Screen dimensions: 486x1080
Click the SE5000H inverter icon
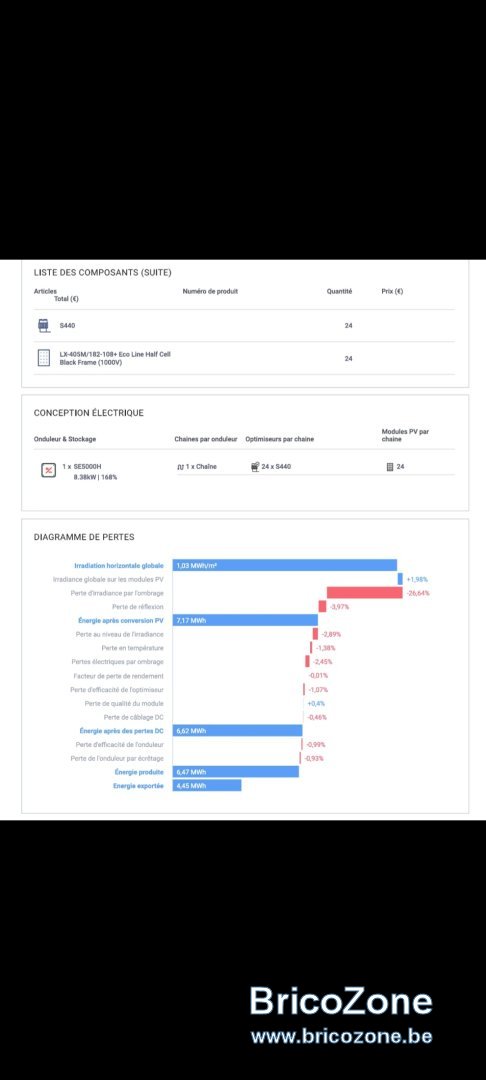(49, 470)
